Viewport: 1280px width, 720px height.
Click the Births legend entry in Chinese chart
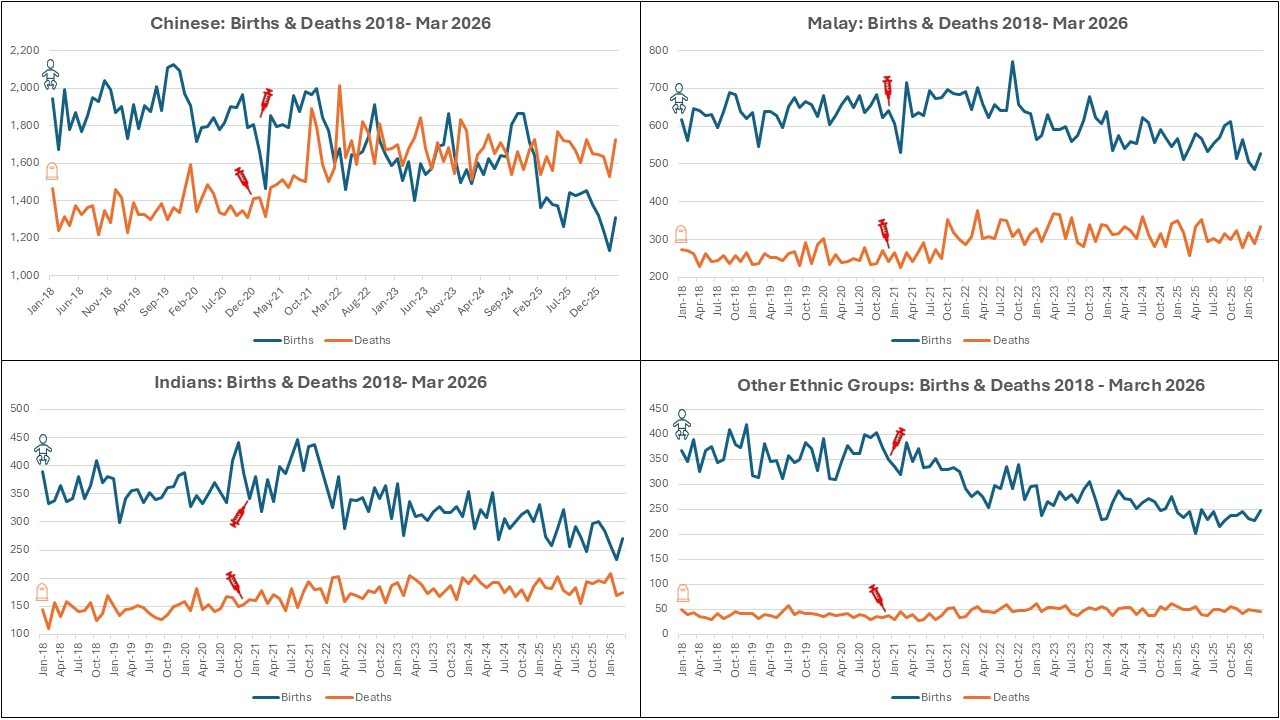[x=284, y=340]
